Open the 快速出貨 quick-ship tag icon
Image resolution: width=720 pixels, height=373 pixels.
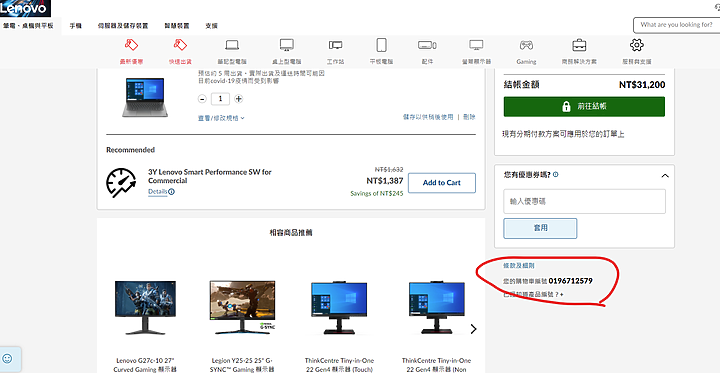(180, 45)
